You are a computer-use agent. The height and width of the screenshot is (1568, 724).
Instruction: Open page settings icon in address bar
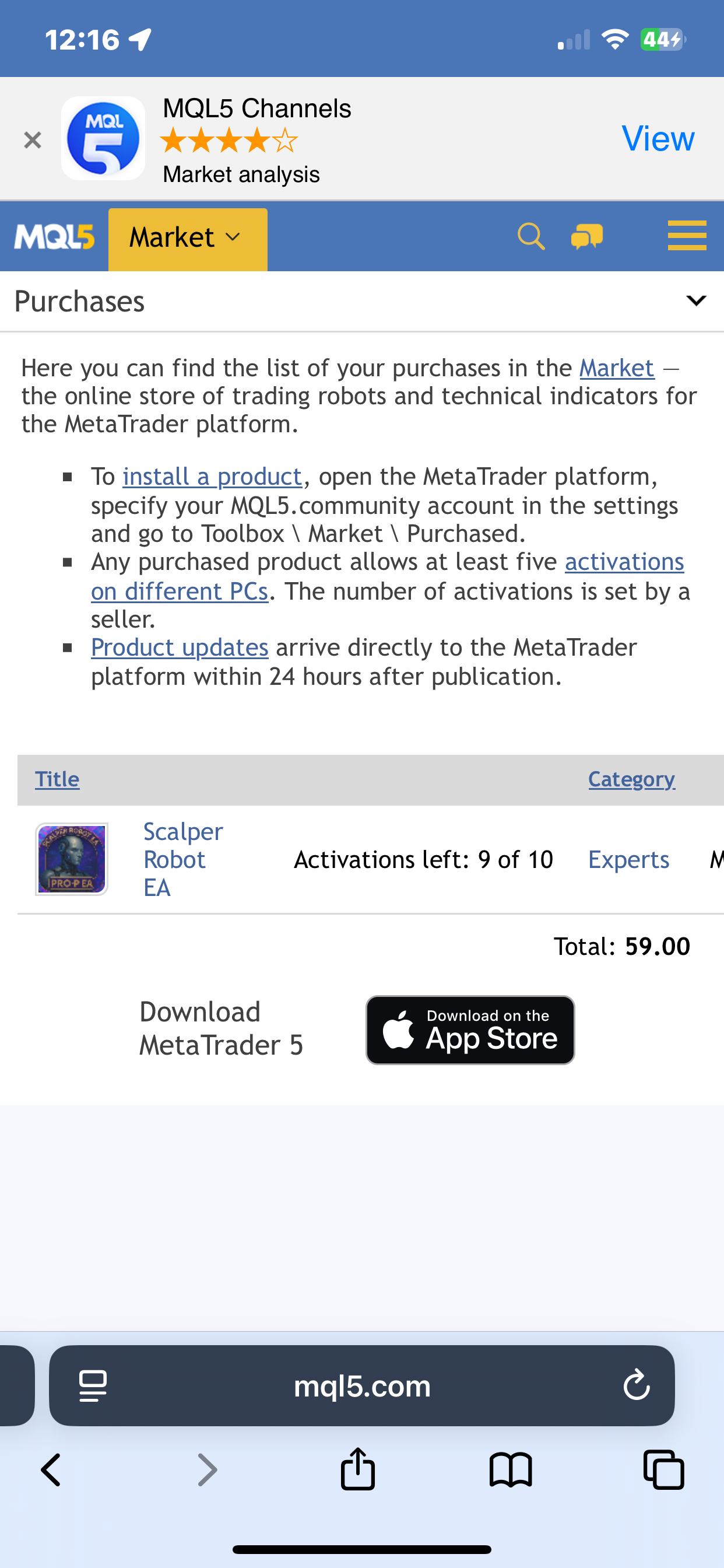[93, 1385]
